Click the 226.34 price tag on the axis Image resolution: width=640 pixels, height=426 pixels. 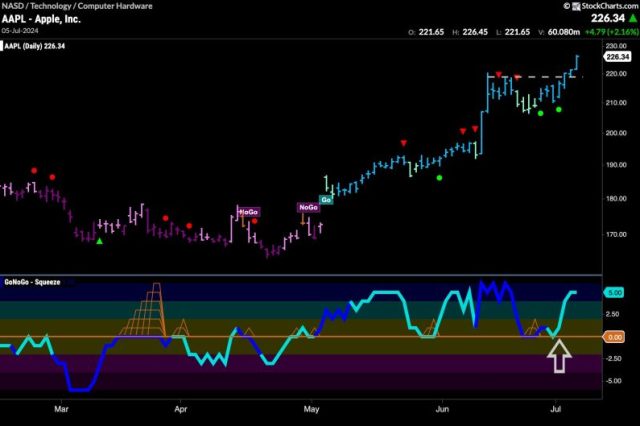(x=618, y=57)
